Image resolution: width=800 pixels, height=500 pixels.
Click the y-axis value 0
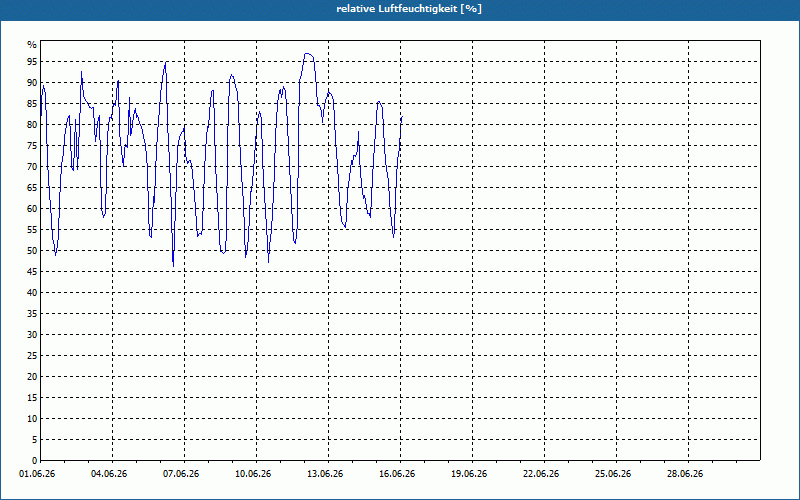(x=35, y=461)
